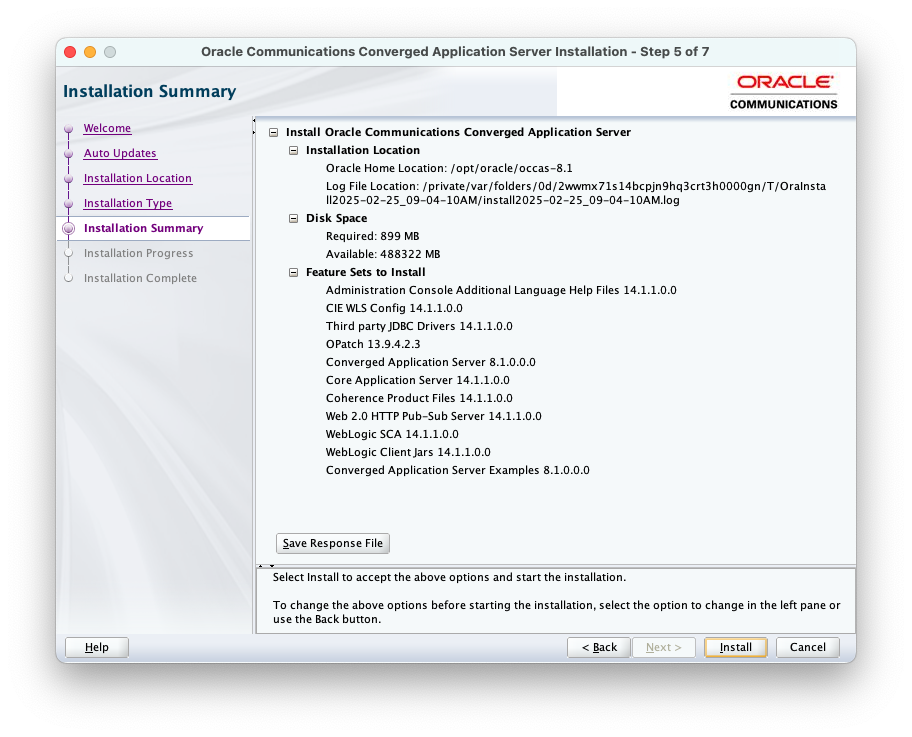Select WebLogic Client Jars row
This screenshot has height=737, width=912.
[408, 453]
